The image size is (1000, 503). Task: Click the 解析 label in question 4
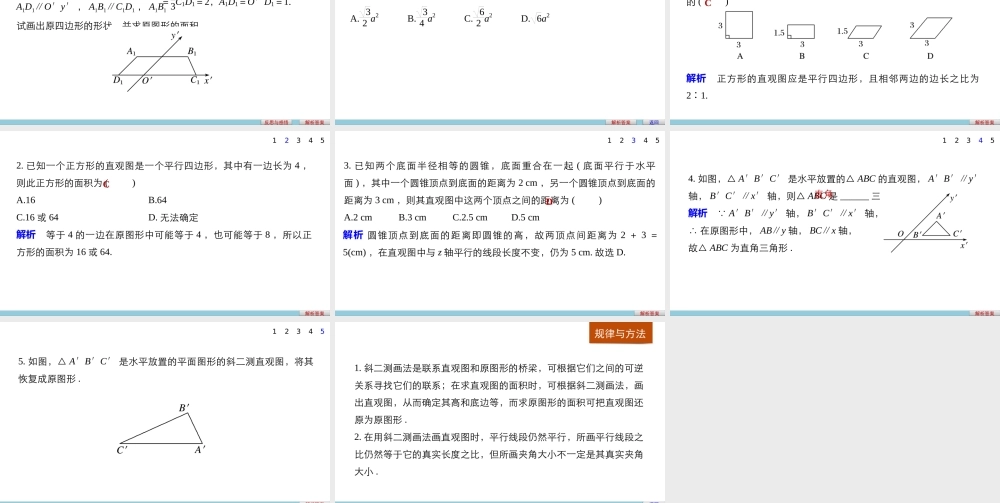click(698, 213)
